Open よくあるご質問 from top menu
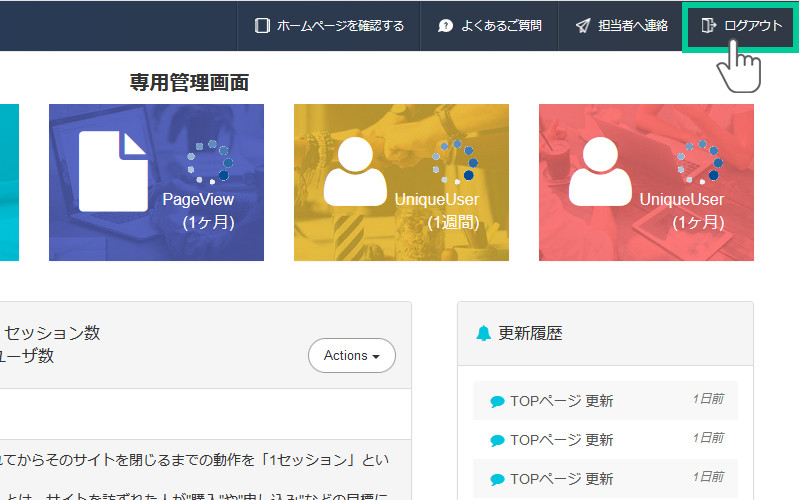The image size is (800, 500). [501, 25]
